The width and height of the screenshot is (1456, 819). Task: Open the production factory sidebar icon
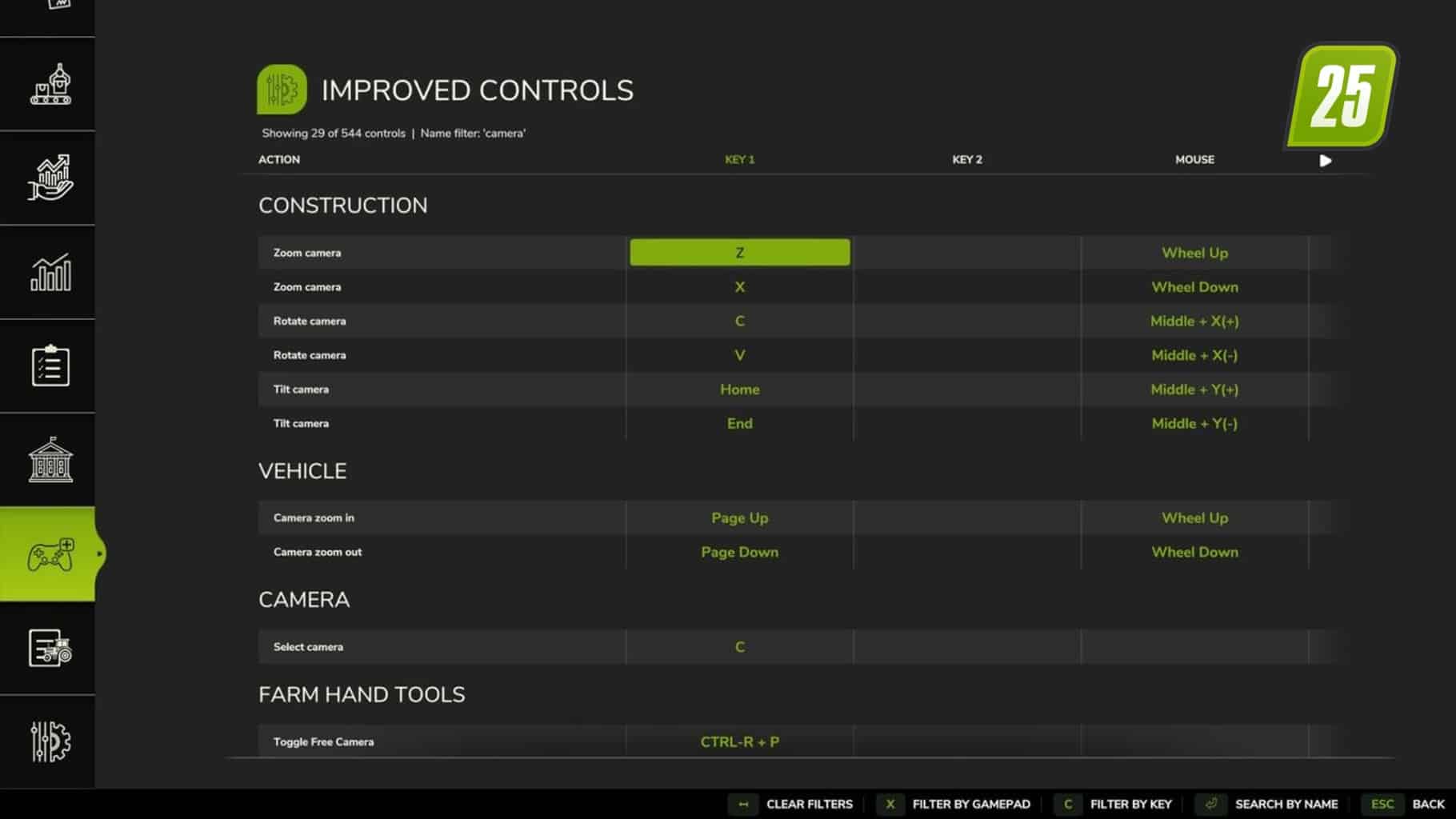50,85
